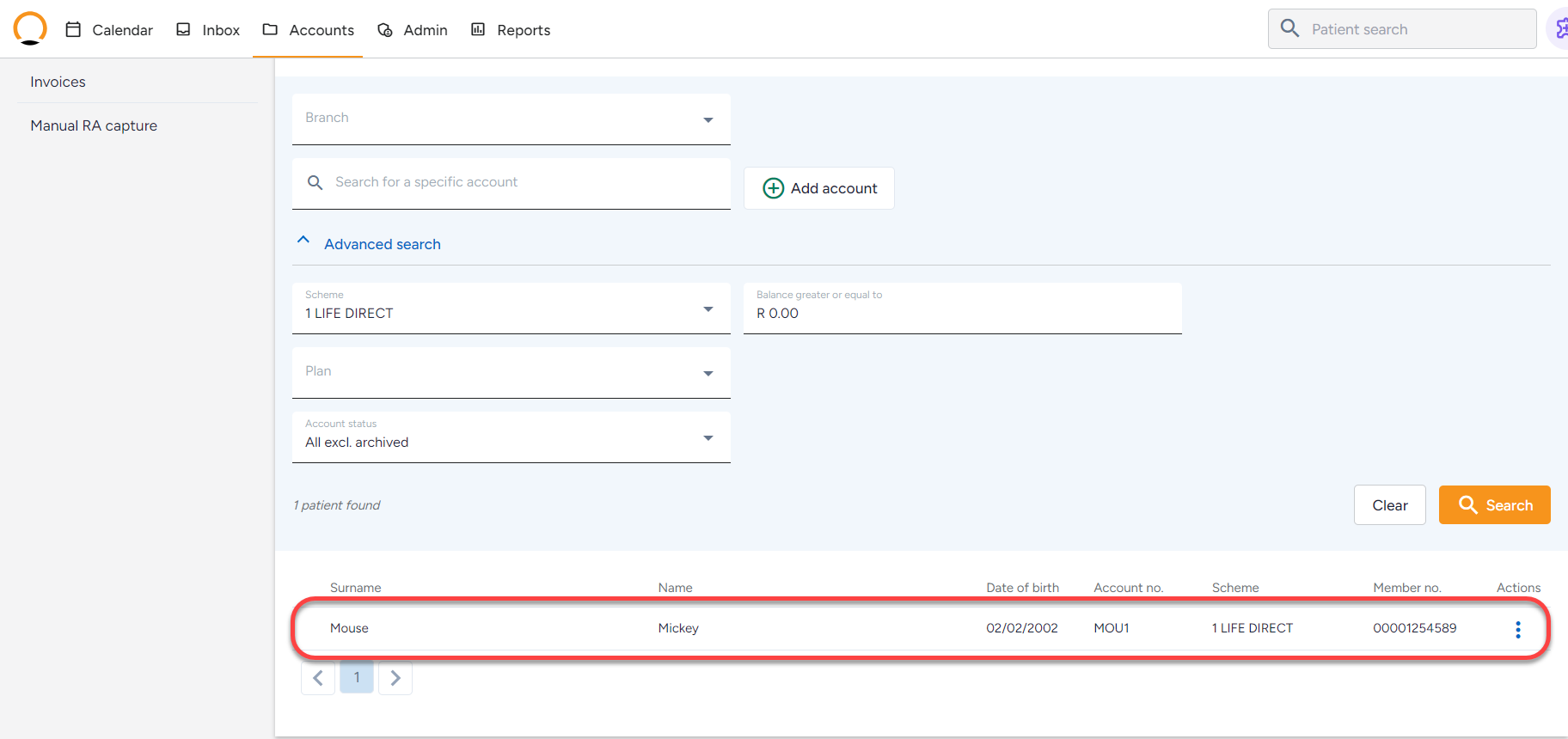Click the Name column header
The width and height of the screenshot is (1568, 739).
pyautogui.click(x=676, y=588)
